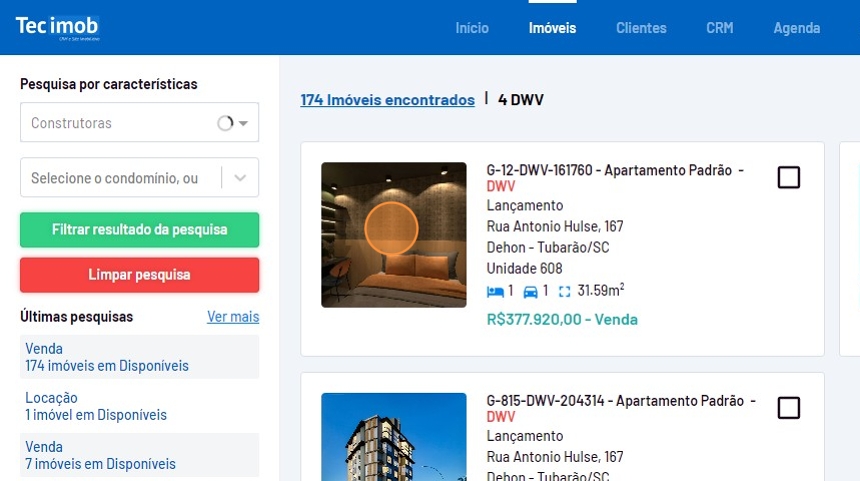Open the Construtoras dropdown arrow

tap(243, 124)
